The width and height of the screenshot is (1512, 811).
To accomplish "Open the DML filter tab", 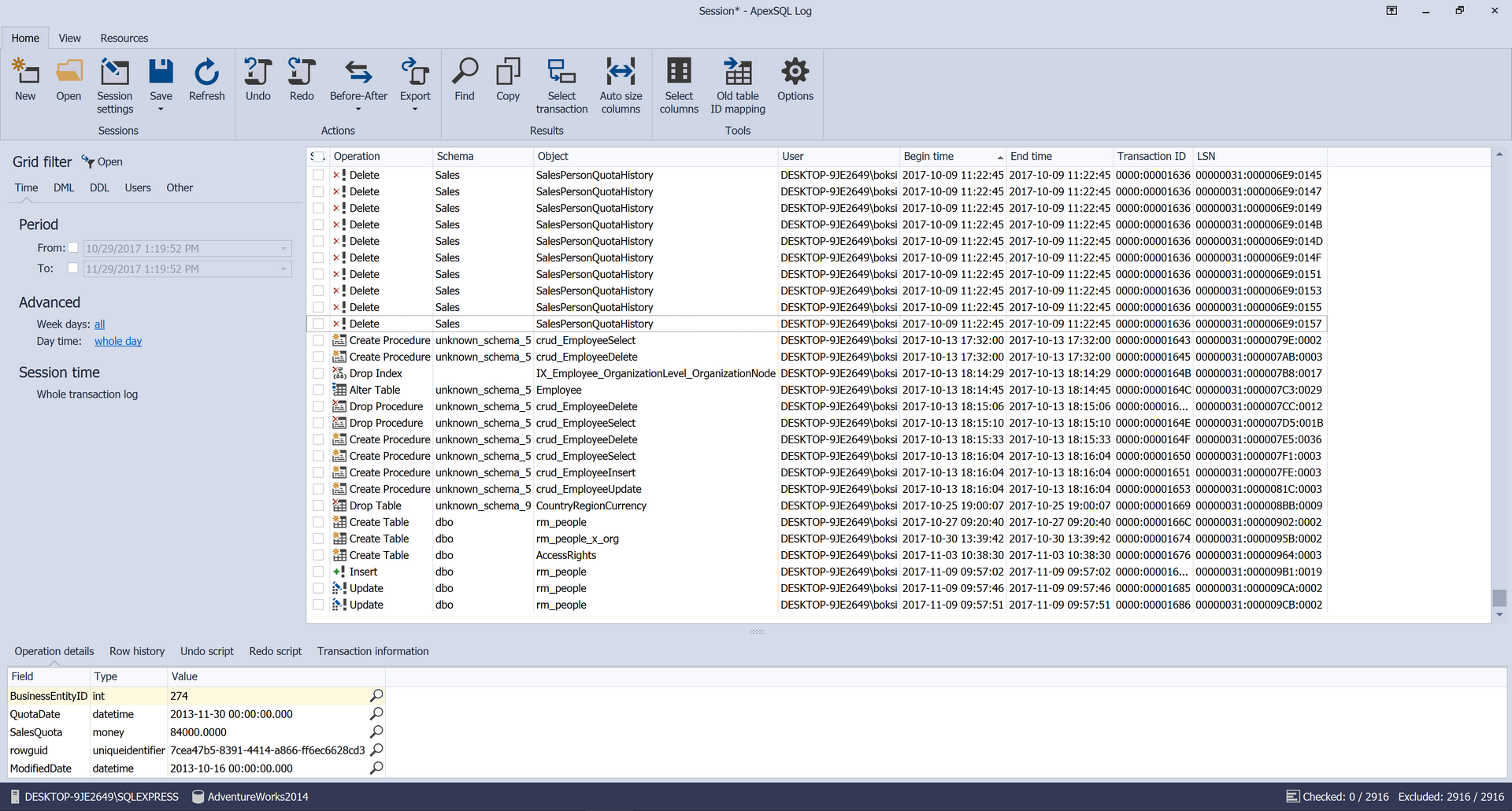I will [x=64, y=187].
